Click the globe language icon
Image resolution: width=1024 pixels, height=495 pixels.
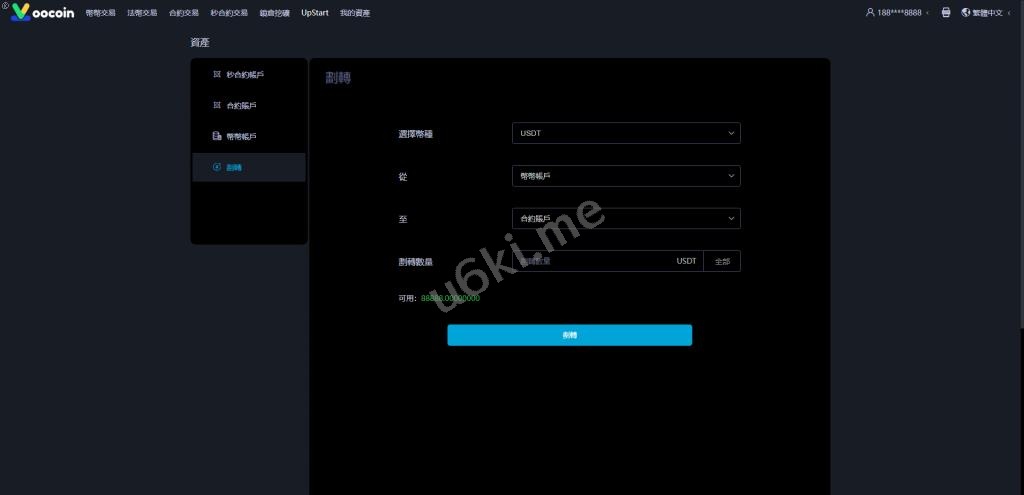[965, 13]
